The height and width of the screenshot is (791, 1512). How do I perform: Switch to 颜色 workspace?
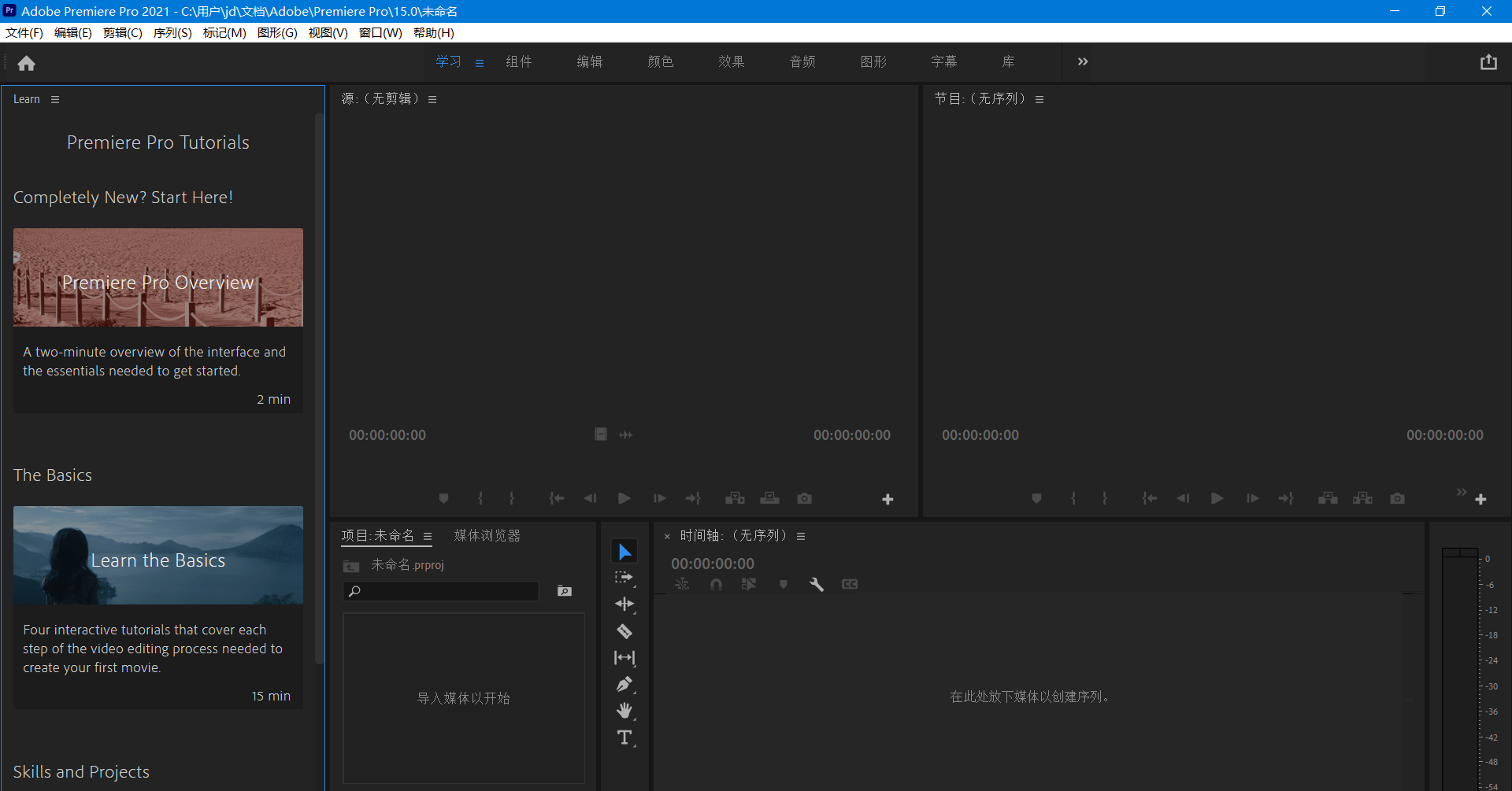(x=660, y=61)
